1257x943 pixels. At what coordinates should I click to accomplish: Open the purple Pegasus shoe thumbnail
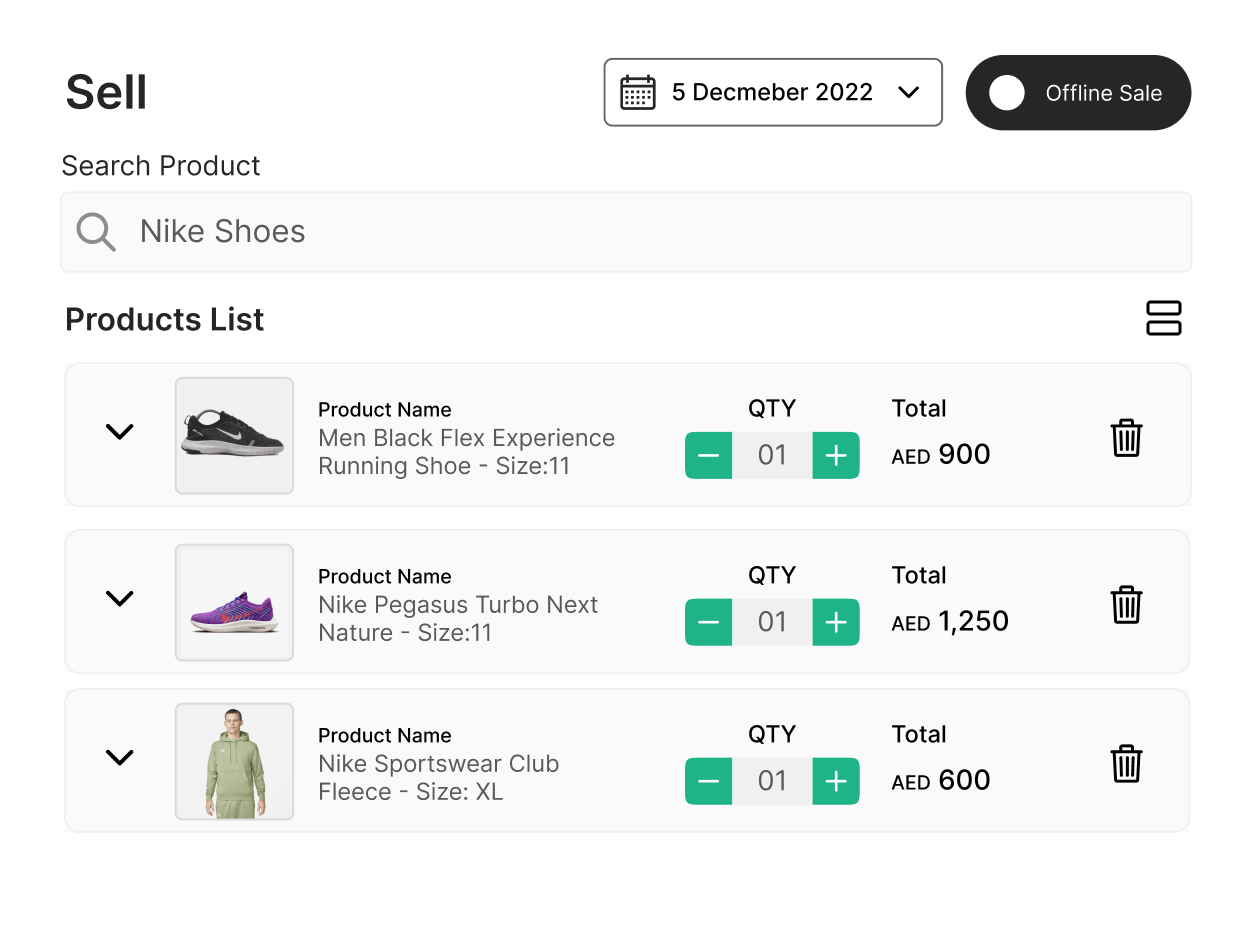pyautogui.click(x=234, y=603)
